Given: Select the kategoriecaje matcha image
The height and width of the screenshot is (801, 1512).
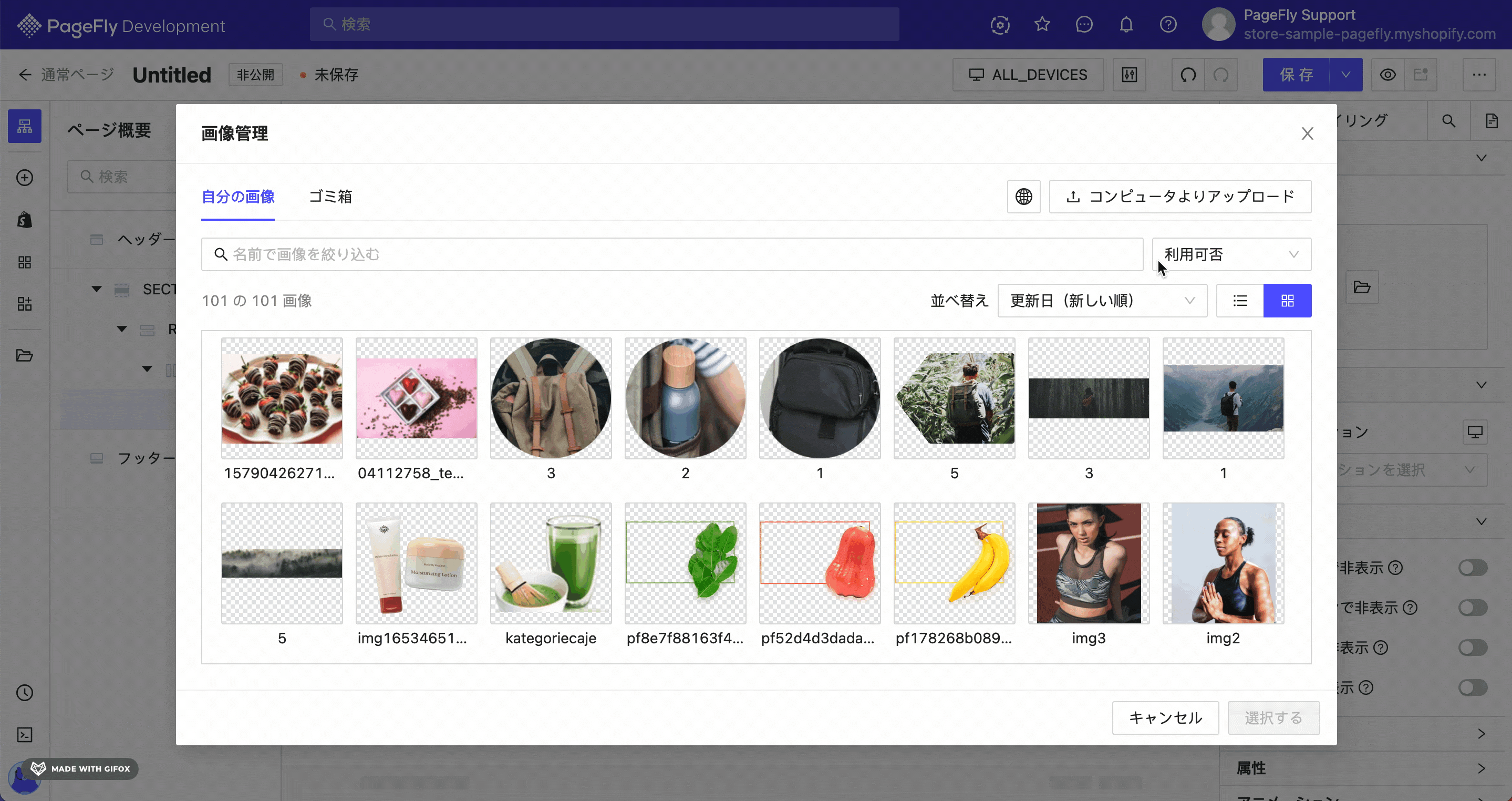Looking at the screenshot, I should coord(551,563).
